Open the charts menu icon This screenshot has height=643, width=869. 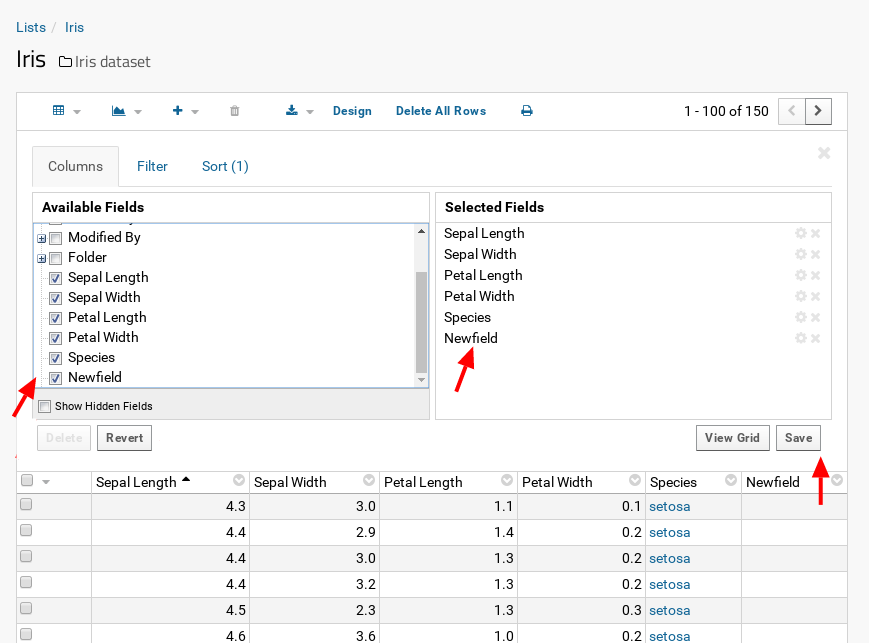point(119,111)
